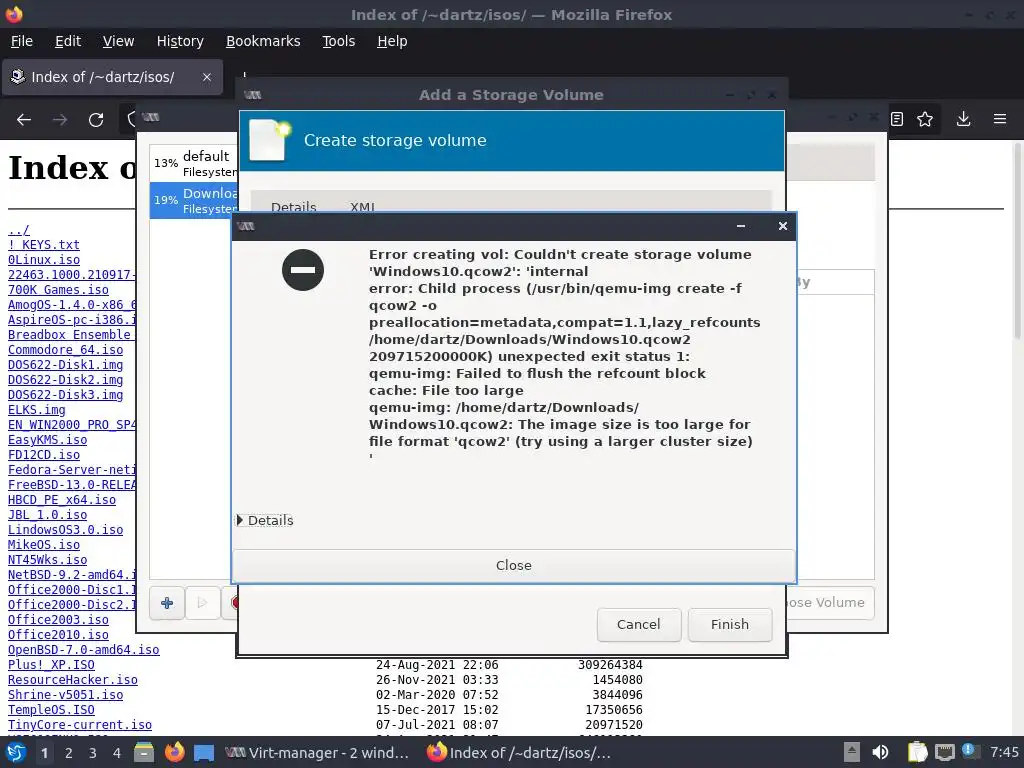
Task: Switch to workspace 2 in taskbar
Action: pyautogui.click(x=69, y=753)
